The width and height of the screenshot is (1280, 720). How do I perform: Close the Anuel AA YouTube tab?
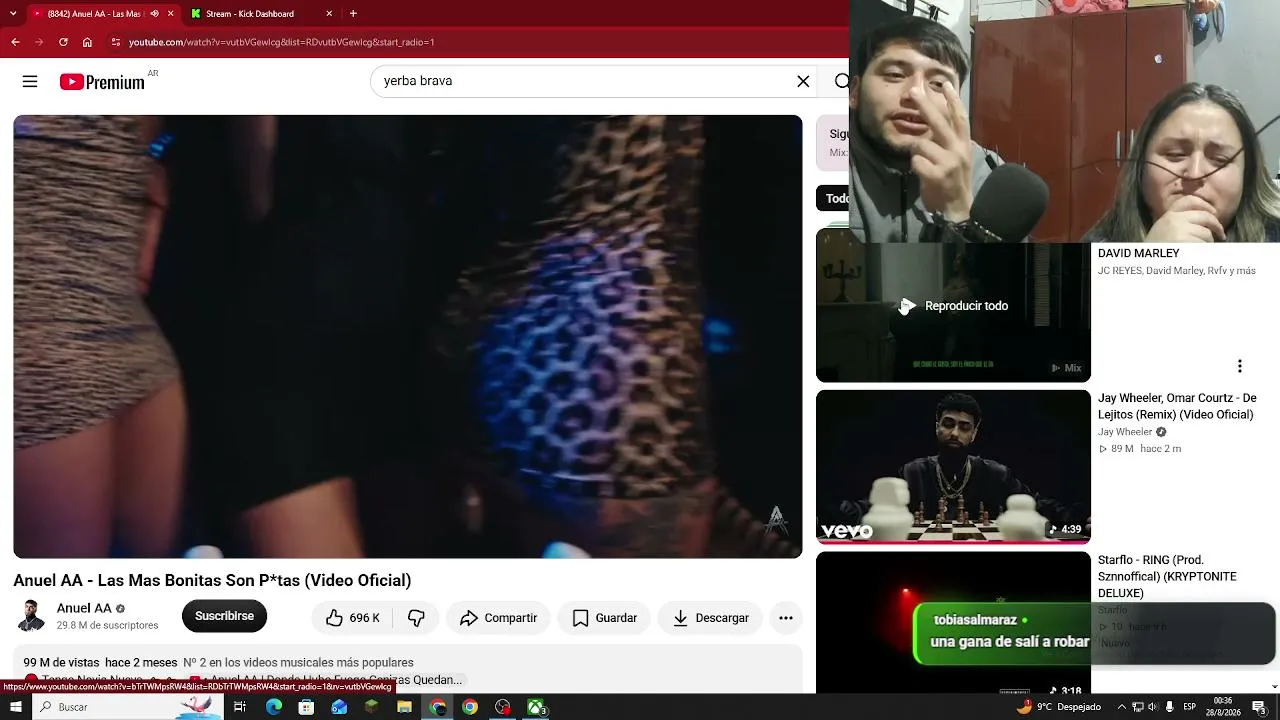170,14
